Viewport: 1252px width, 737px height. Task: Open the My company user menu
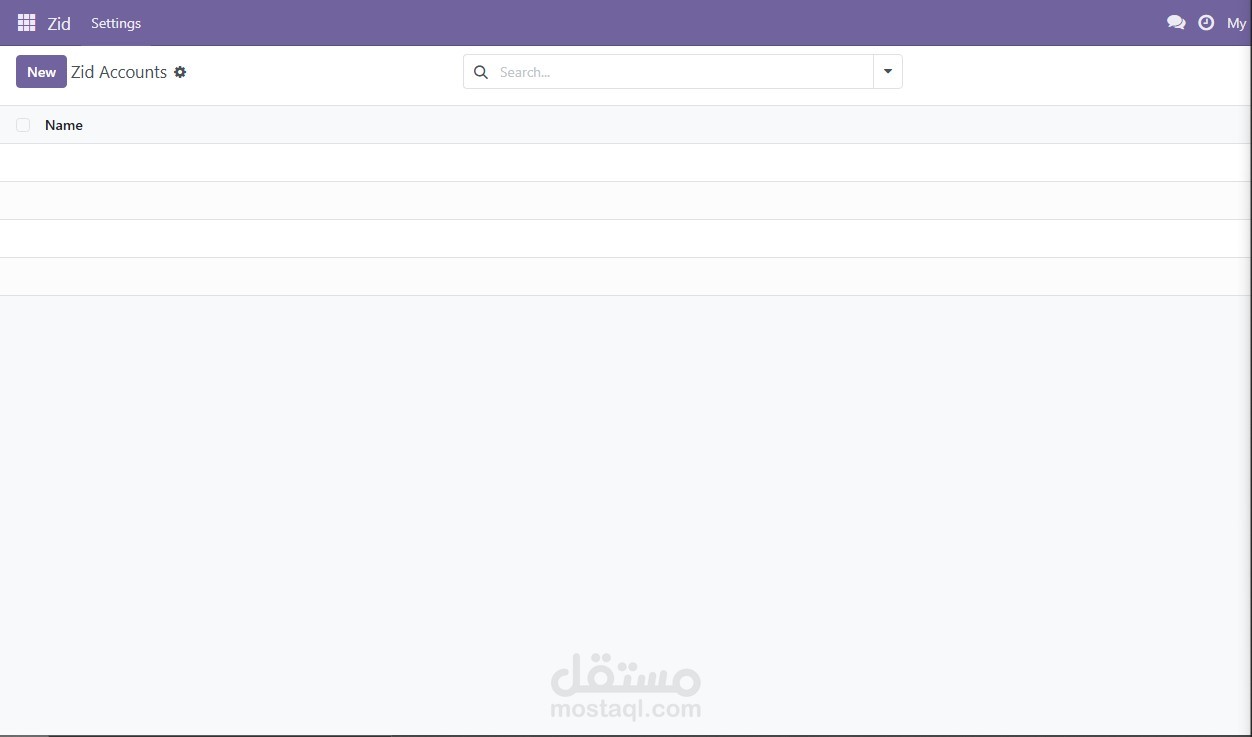pos(1238,23)
